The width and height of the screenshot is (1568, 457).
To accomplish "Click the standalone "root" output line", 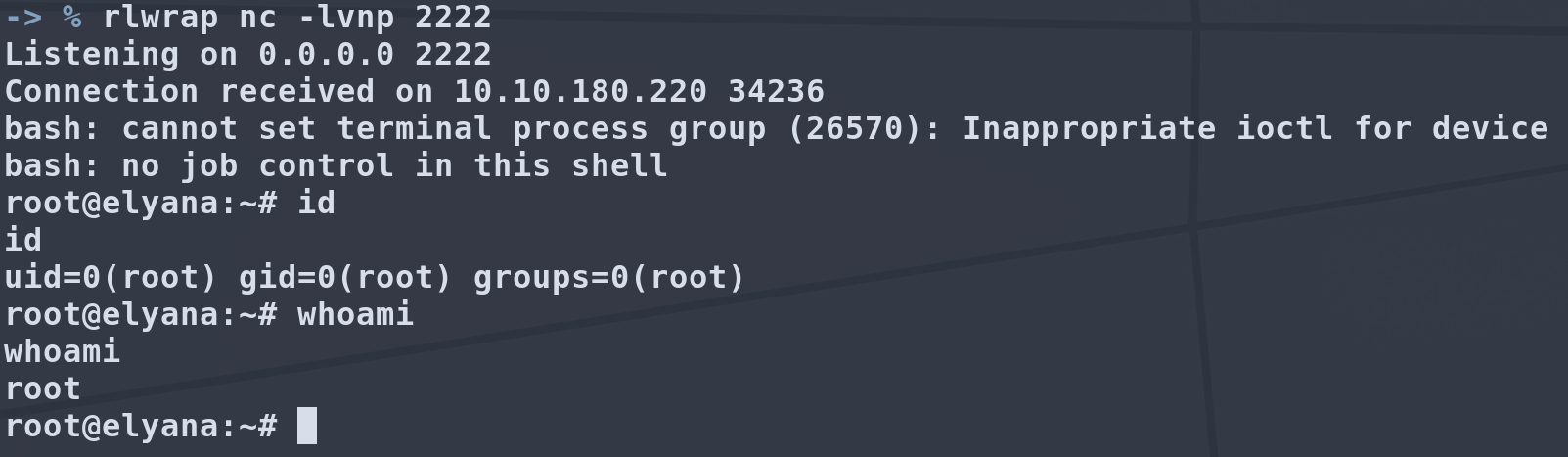I will [43, 388].
